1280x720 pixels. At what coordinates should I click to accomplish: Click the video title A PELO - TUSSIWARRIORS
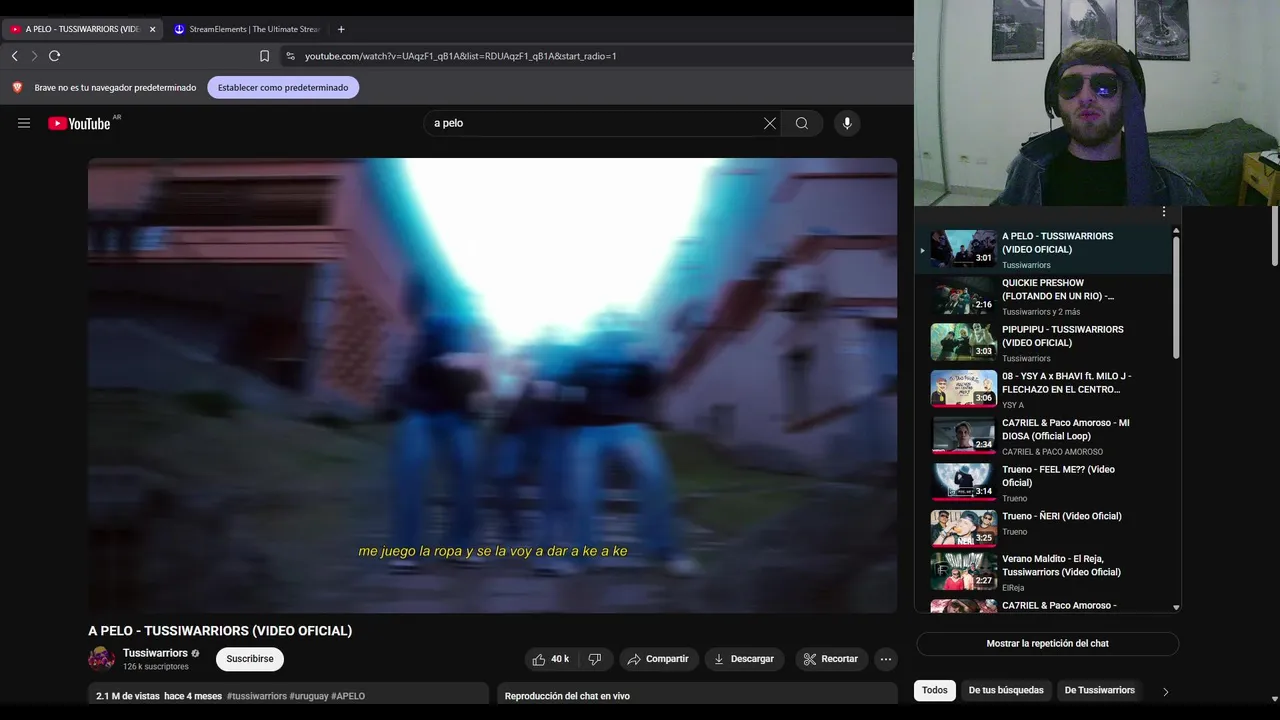(x=220, y=631)
